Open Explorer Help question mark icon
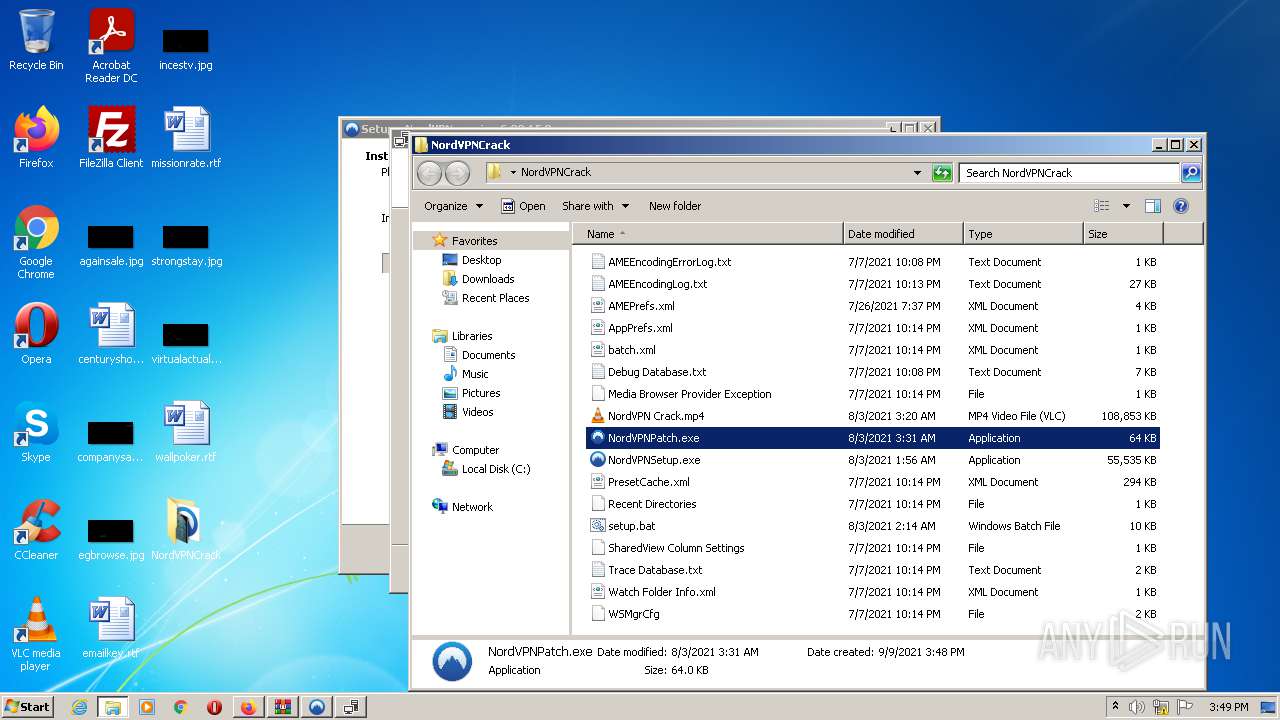Screen dimensions: 1280x720 (x=1180, y=206)
